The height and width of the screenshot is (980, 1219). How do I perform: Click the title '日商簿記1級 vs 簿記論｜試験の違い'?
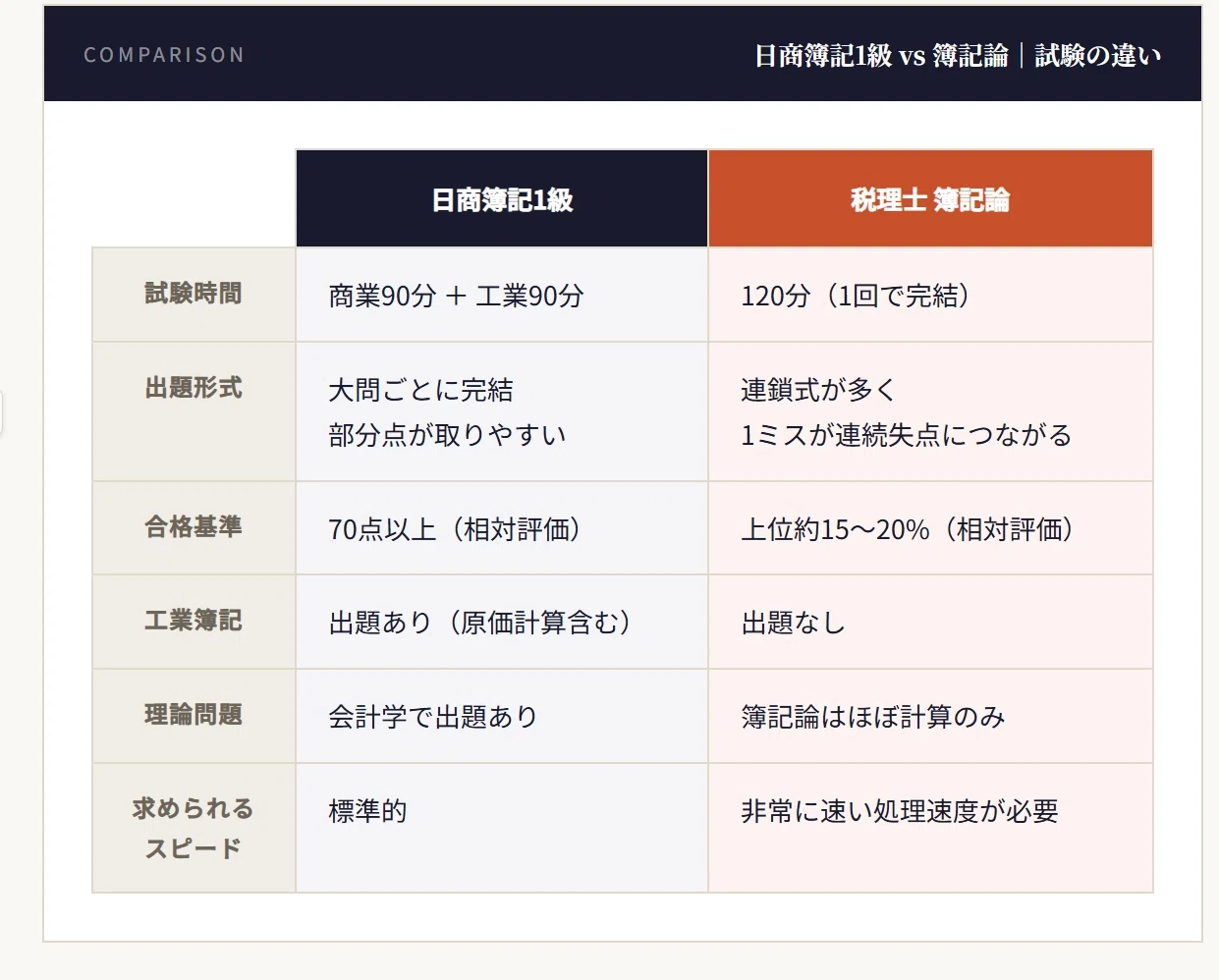[958, 56]
